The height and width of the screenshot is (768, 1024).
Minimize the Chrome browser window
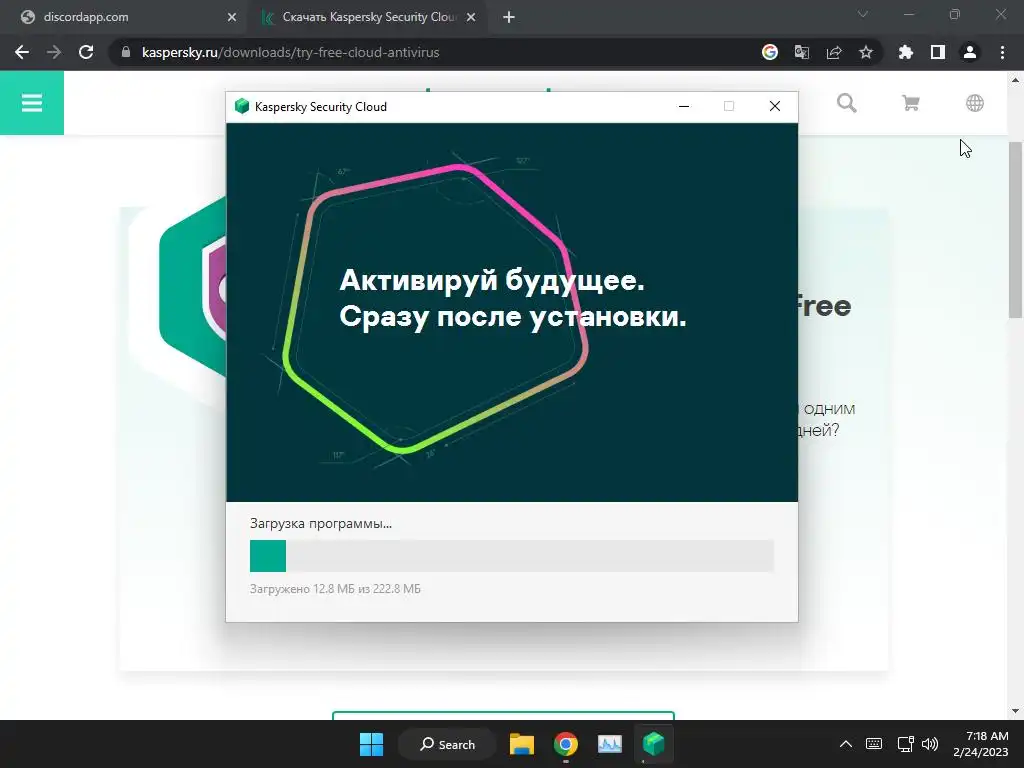coord(908,14)
